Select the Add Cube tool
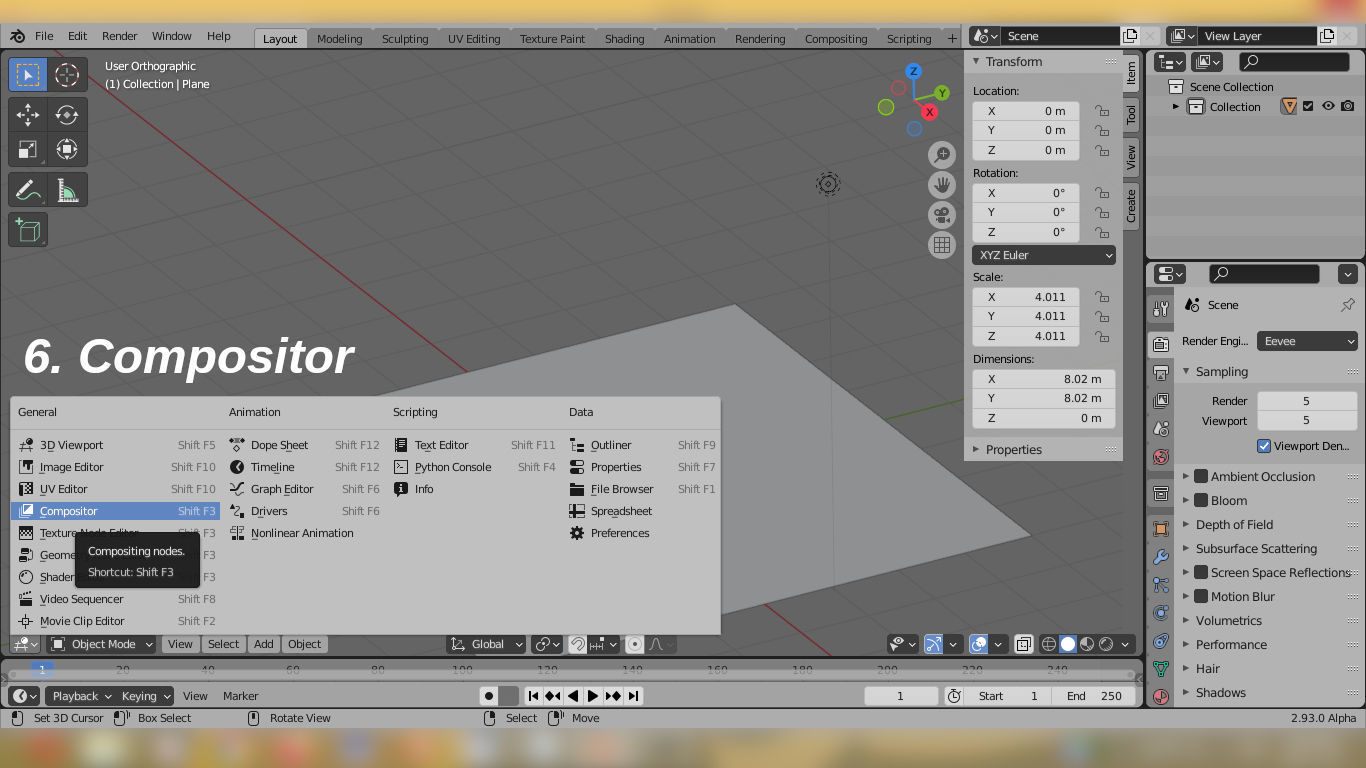 [28, 230]
